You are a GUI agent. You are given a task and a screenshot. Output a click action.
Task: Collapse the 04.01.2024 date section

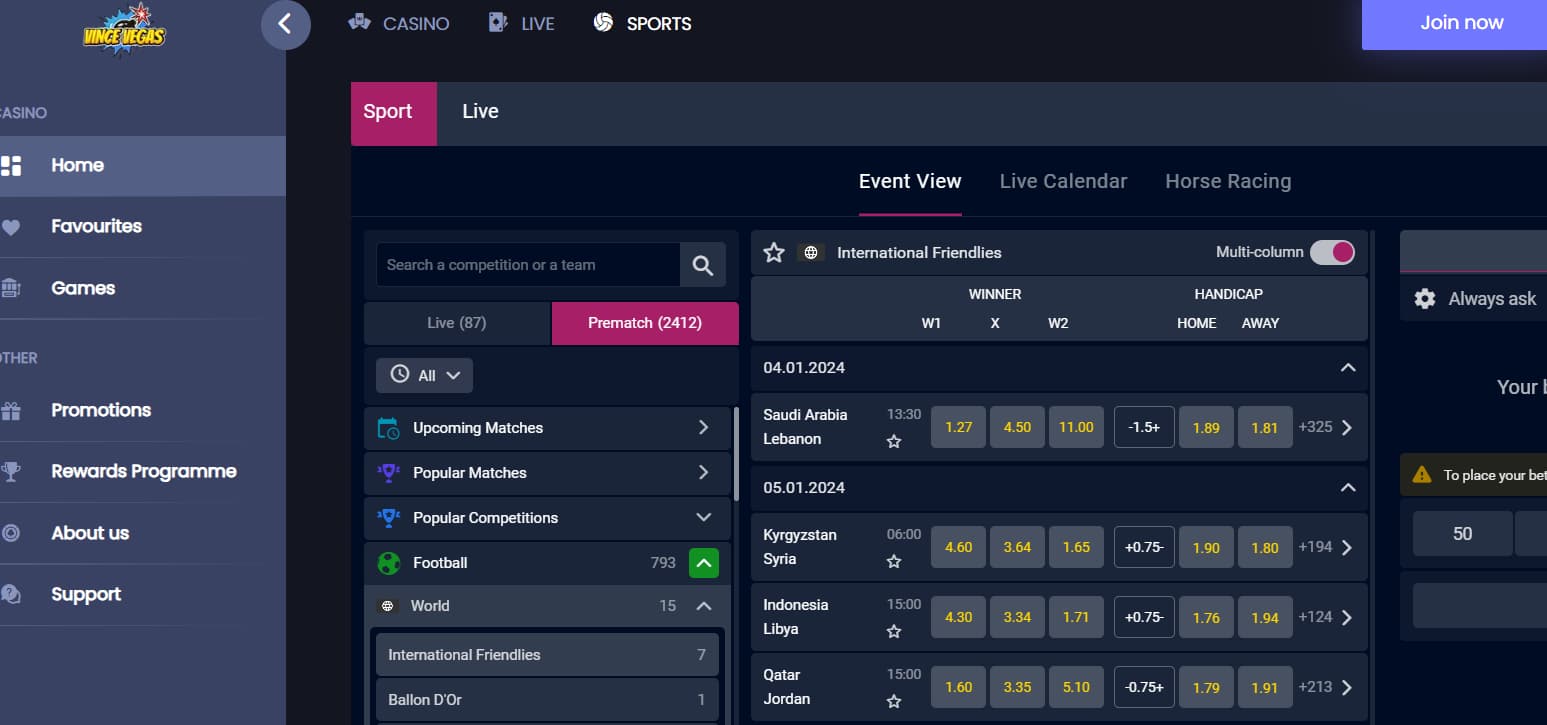[1347, 368]
